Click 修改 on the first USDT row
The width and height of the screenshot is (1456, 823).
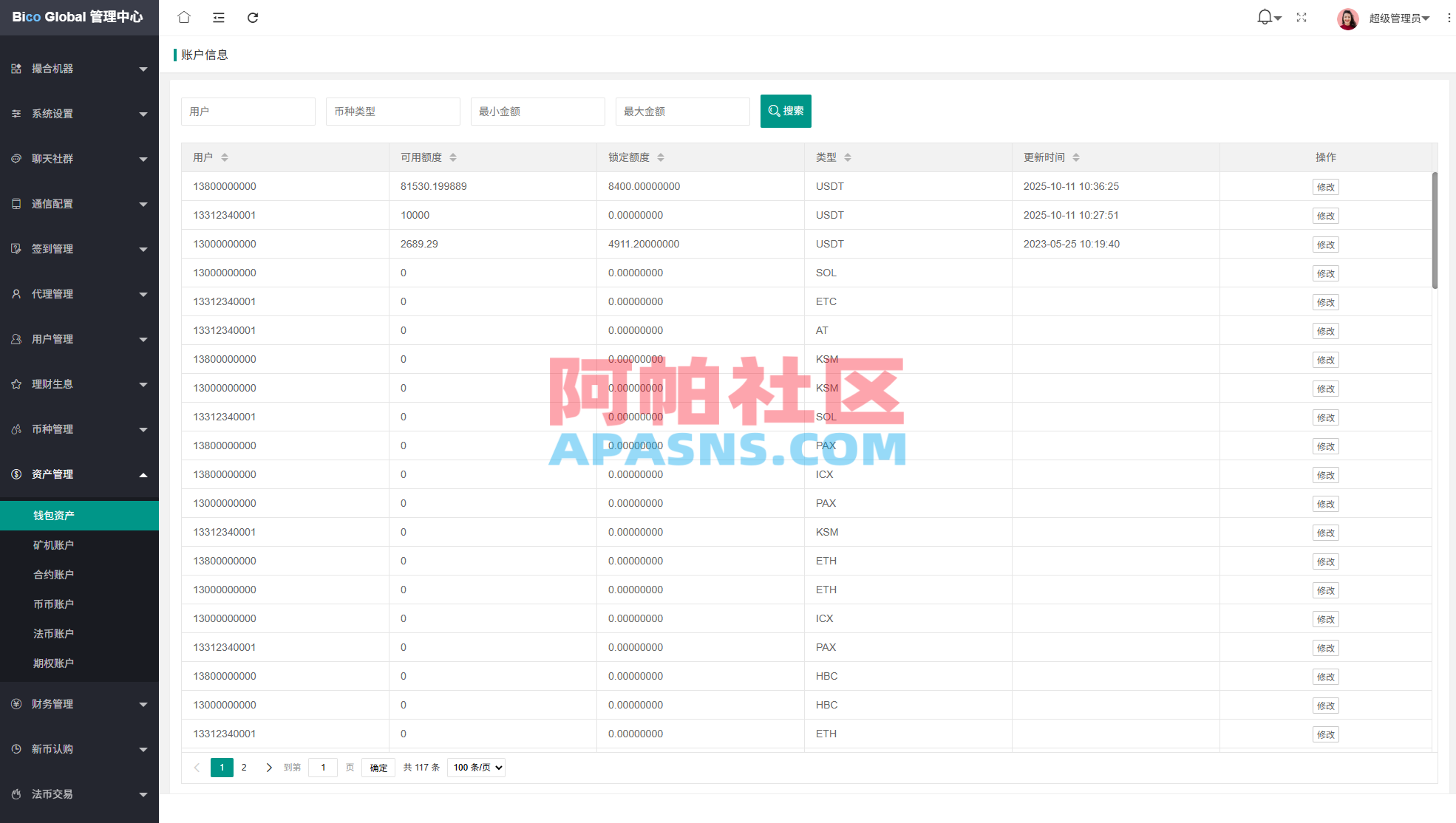point(1325,187)
